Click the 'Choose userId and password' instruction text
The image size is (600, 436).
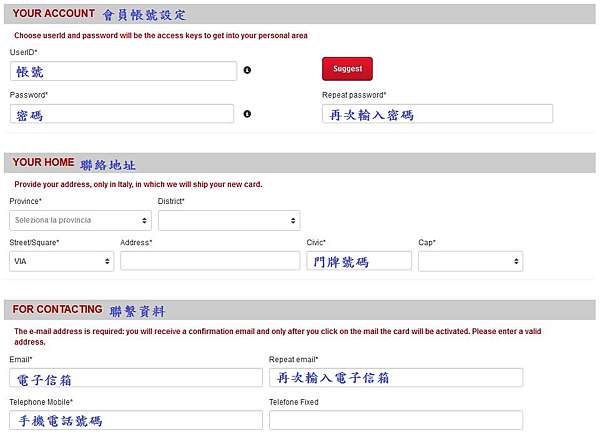(161, 36)
